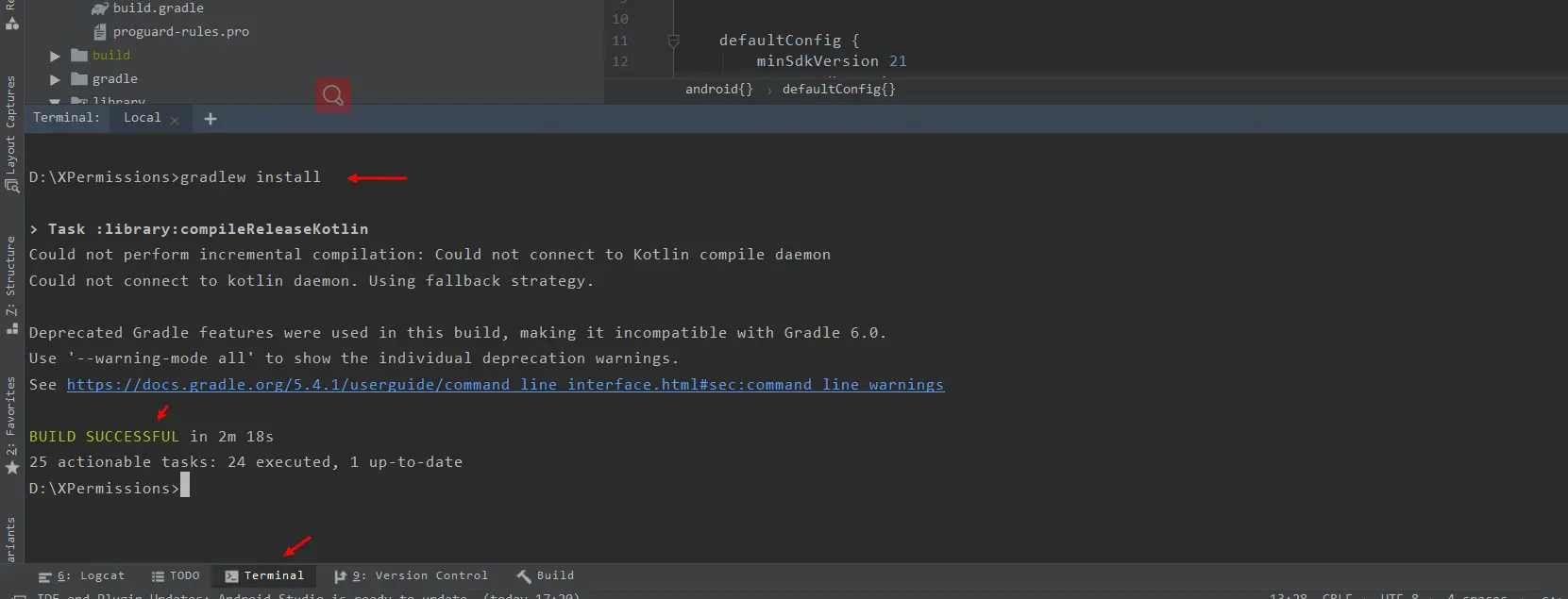Open the TODO tool window
This screenshot has width=1568, height=599.
click(176, 575)
